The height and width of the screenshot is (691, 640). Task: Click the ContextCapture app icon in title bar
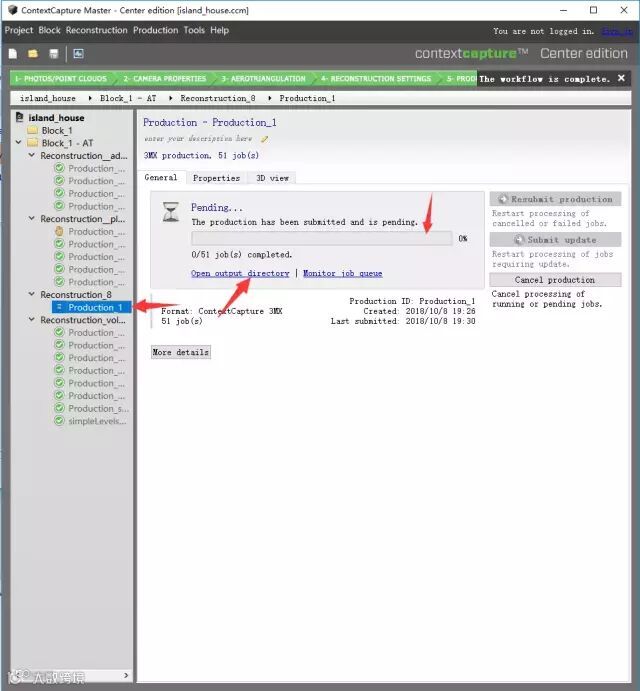coord(13,10)
